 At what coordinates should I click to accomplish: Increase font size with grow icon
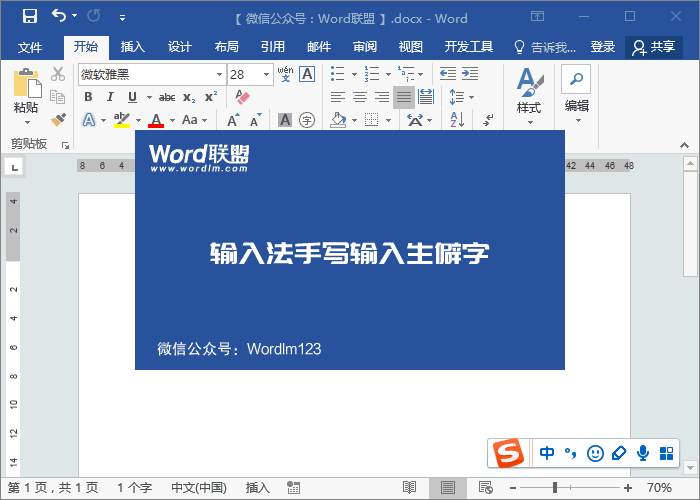(x=233, y=120)
